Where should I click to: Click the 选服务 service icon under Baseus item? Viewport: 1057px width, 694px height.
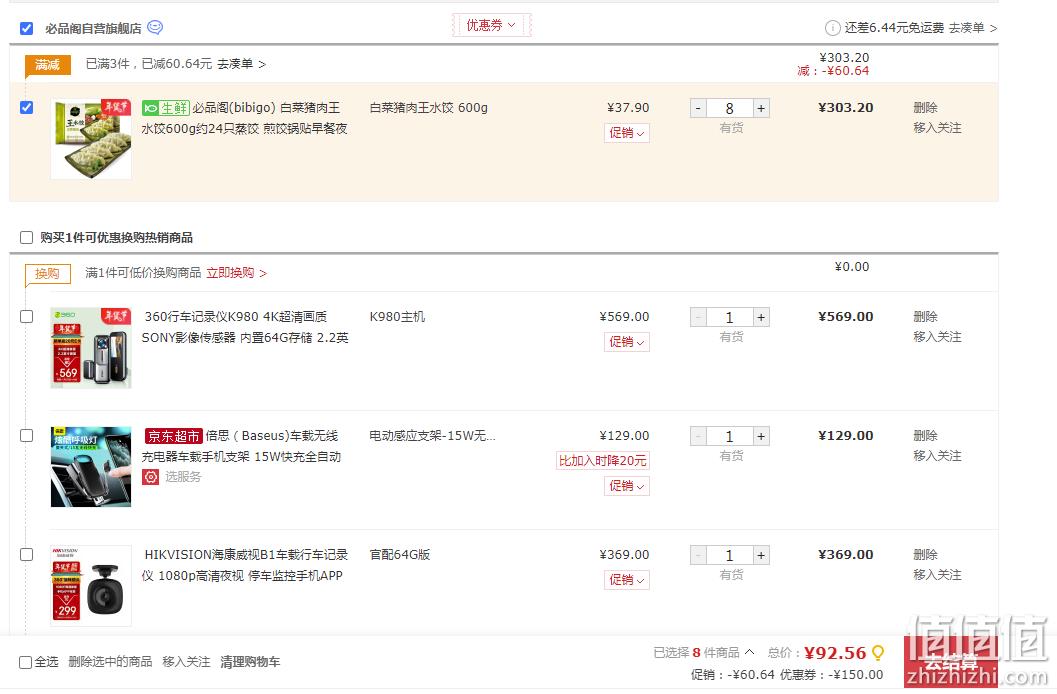coord(150,477)
